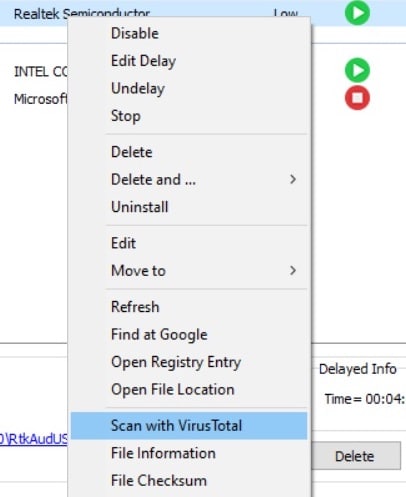
Task: Click the green play icon on Realtek row
Action: (357, 13)
